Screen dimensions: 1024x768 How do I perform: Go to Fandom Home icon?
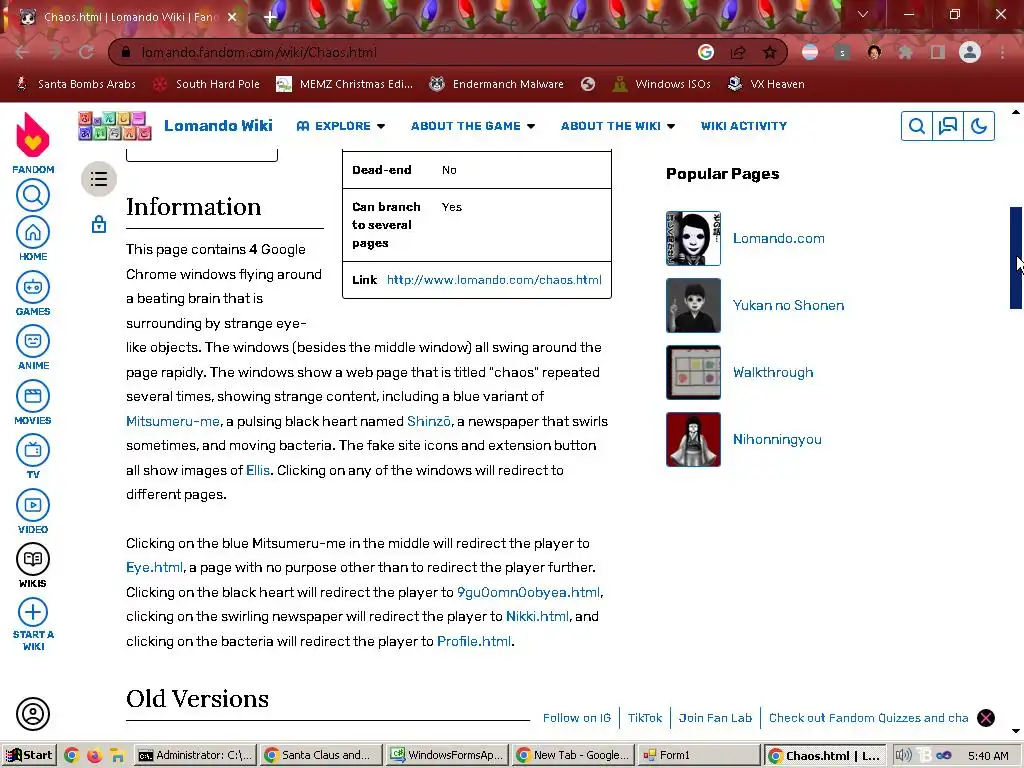(x=33, y=232)
